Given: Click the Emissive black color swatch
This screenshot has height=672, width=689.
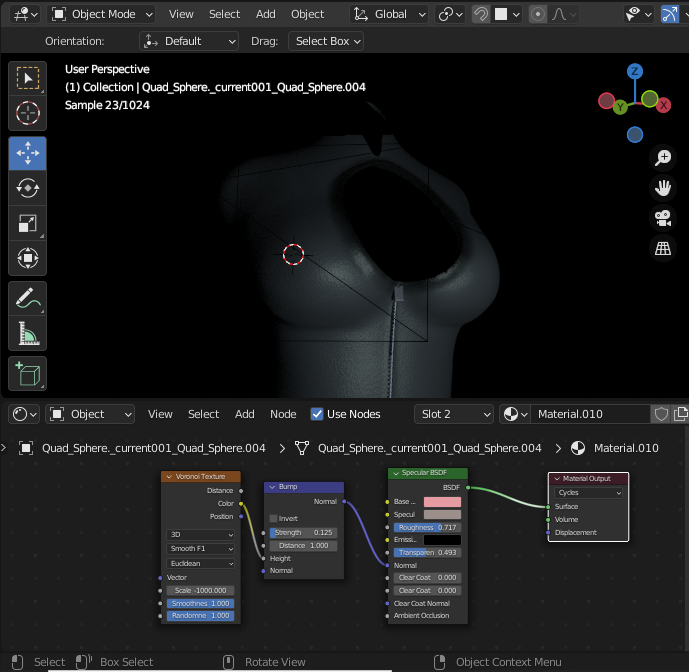Looking at the screenshot, I should coord(442,540).
